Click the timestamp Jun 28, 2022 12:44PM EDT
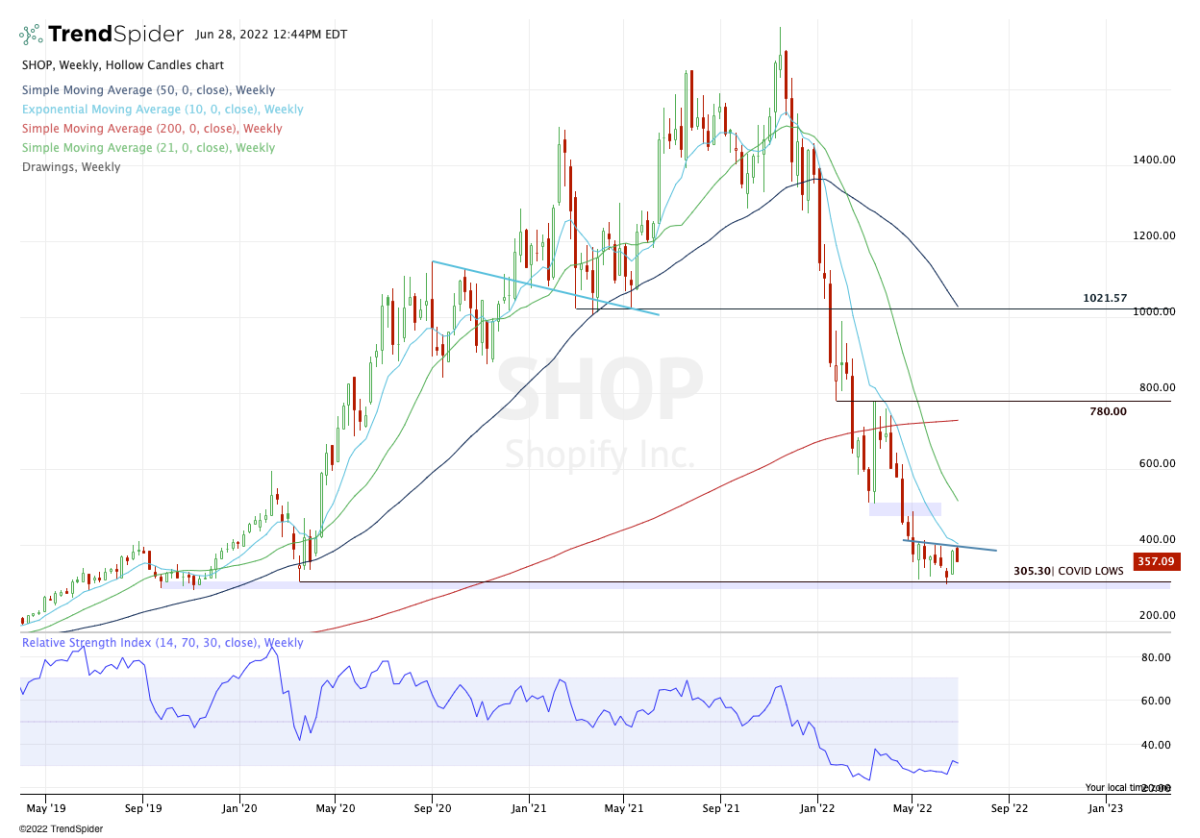This screenshot has height=838, width=1200. tap(270, 35)
